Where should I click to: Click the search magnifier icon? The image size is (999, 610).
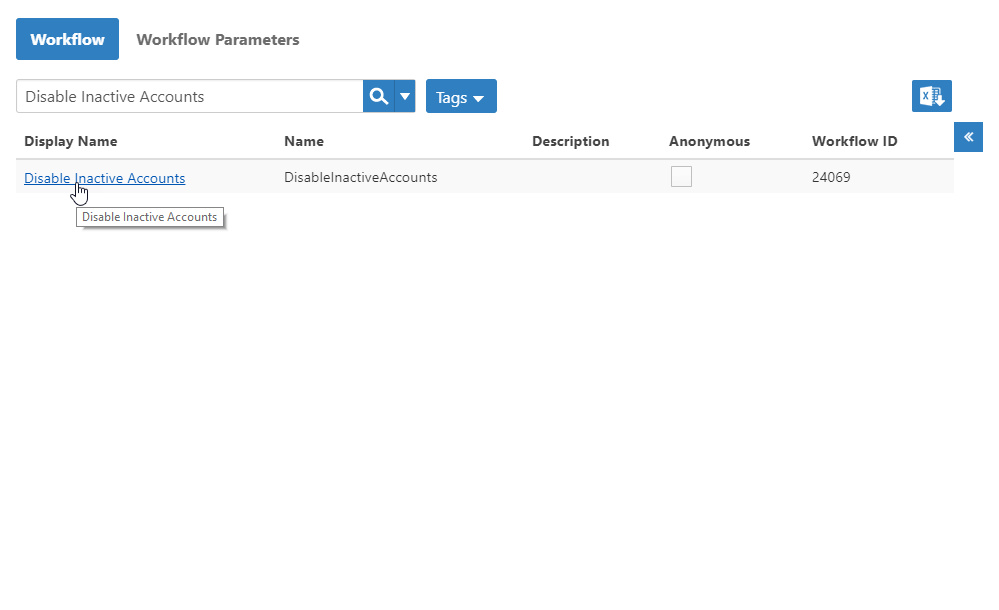[x=378, y=95]
